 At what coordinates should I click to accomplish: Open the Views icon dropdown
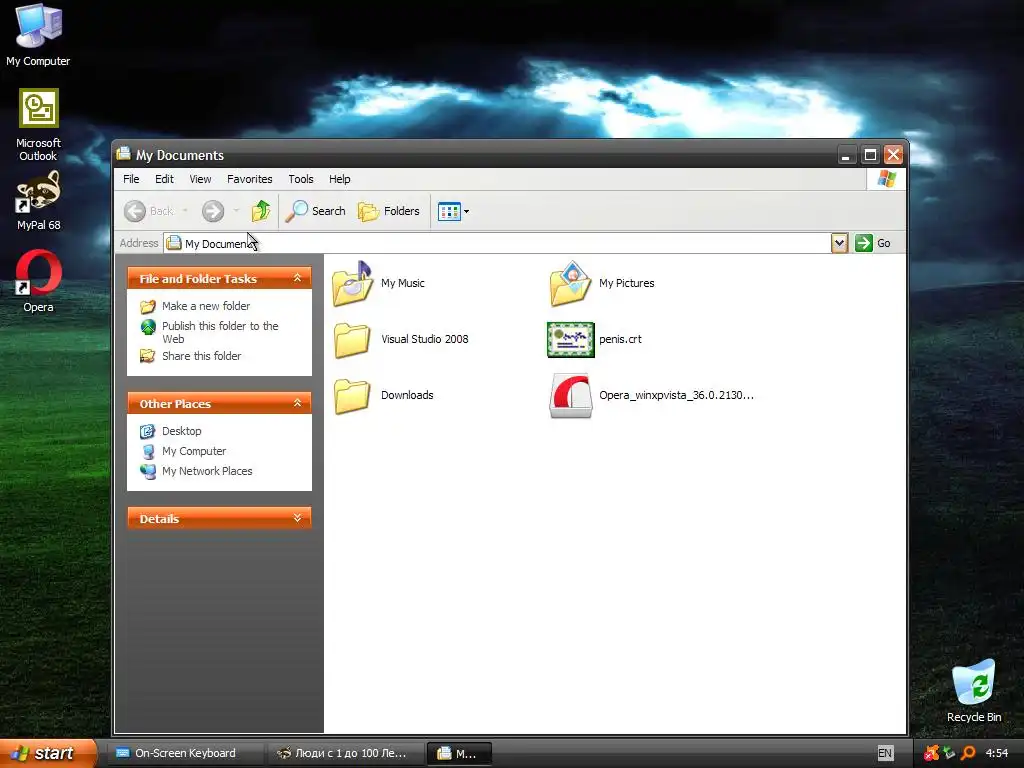tap(453, 211)
